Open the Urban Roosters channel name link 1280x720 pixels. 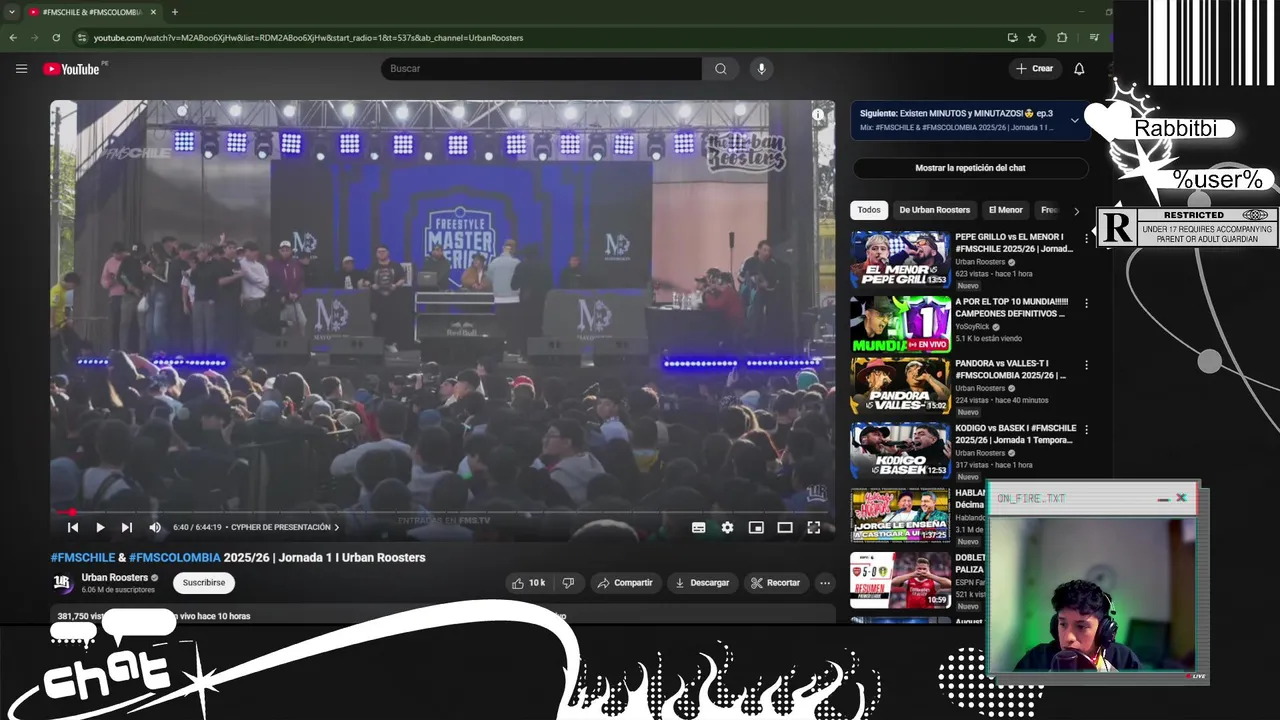point(115,577)
